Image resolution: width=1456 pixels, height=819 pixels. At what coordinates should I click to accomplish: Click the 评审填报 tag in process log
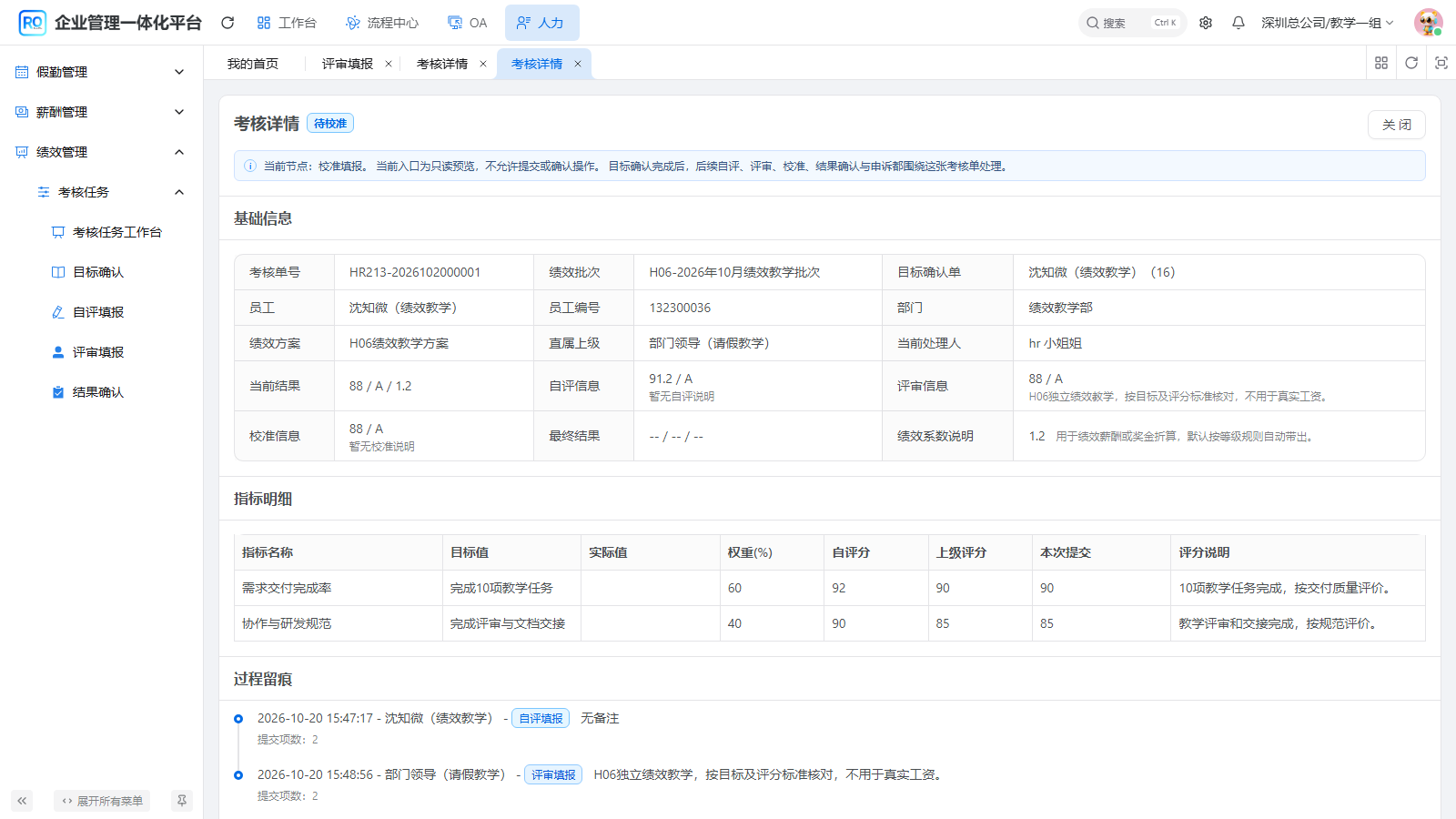pos(553,774)
